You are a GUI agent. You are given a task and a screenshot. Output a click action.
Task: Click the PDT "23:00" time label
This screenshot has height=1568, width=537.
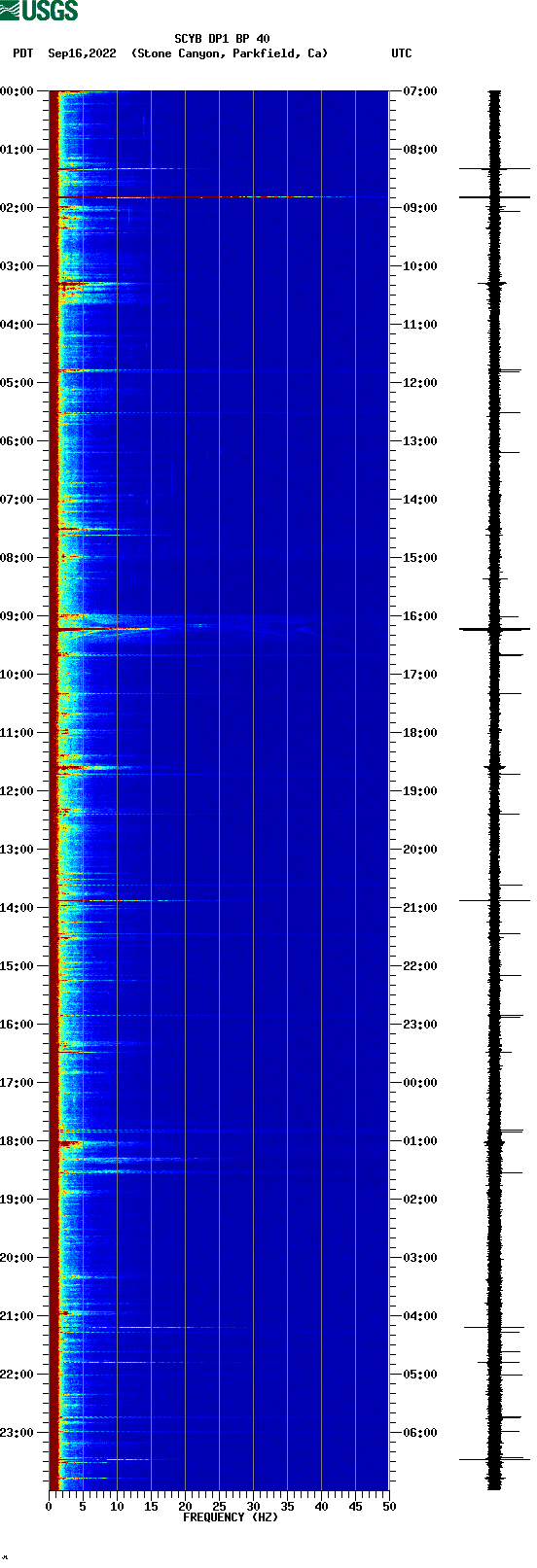coord(18,1433)
